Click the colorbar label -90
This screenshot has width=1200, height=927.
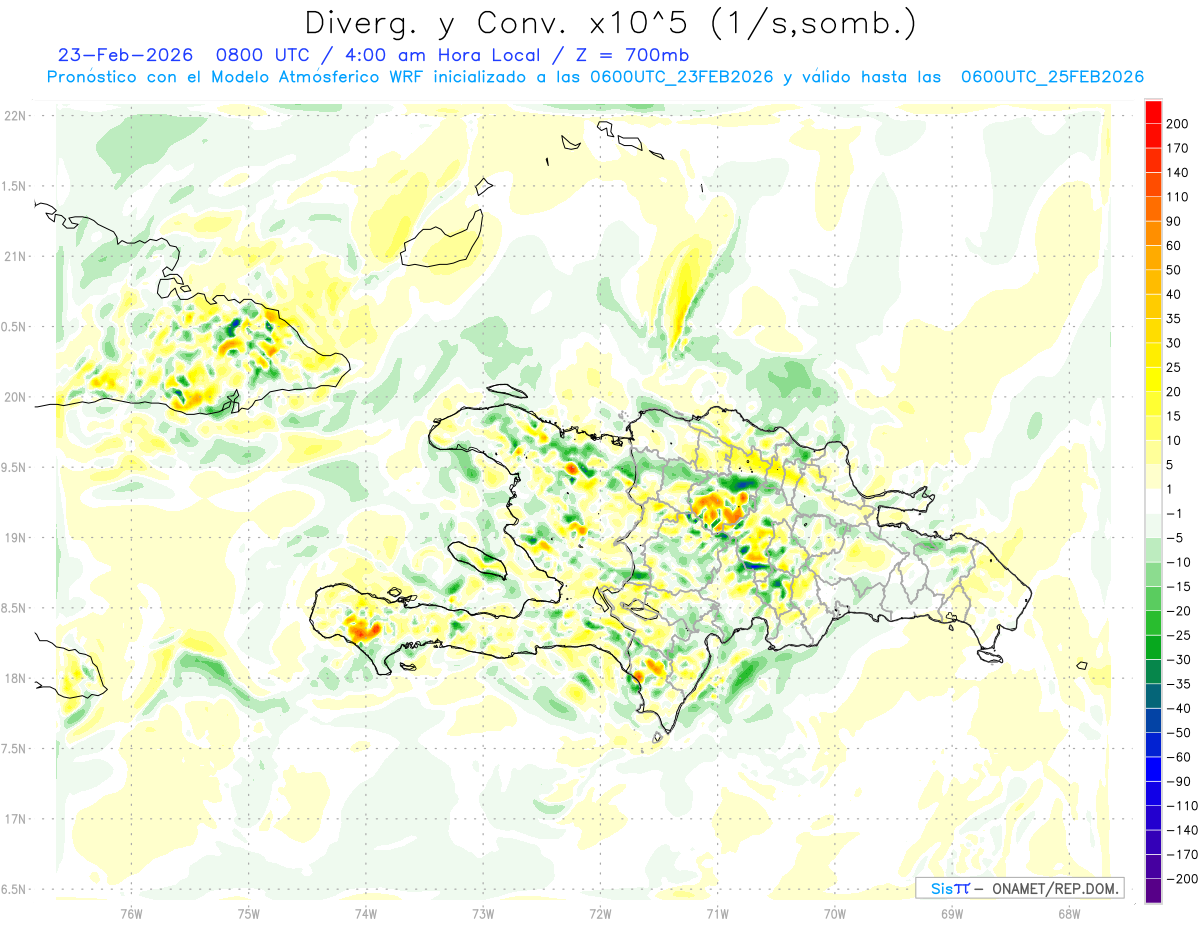[1176, 781]
